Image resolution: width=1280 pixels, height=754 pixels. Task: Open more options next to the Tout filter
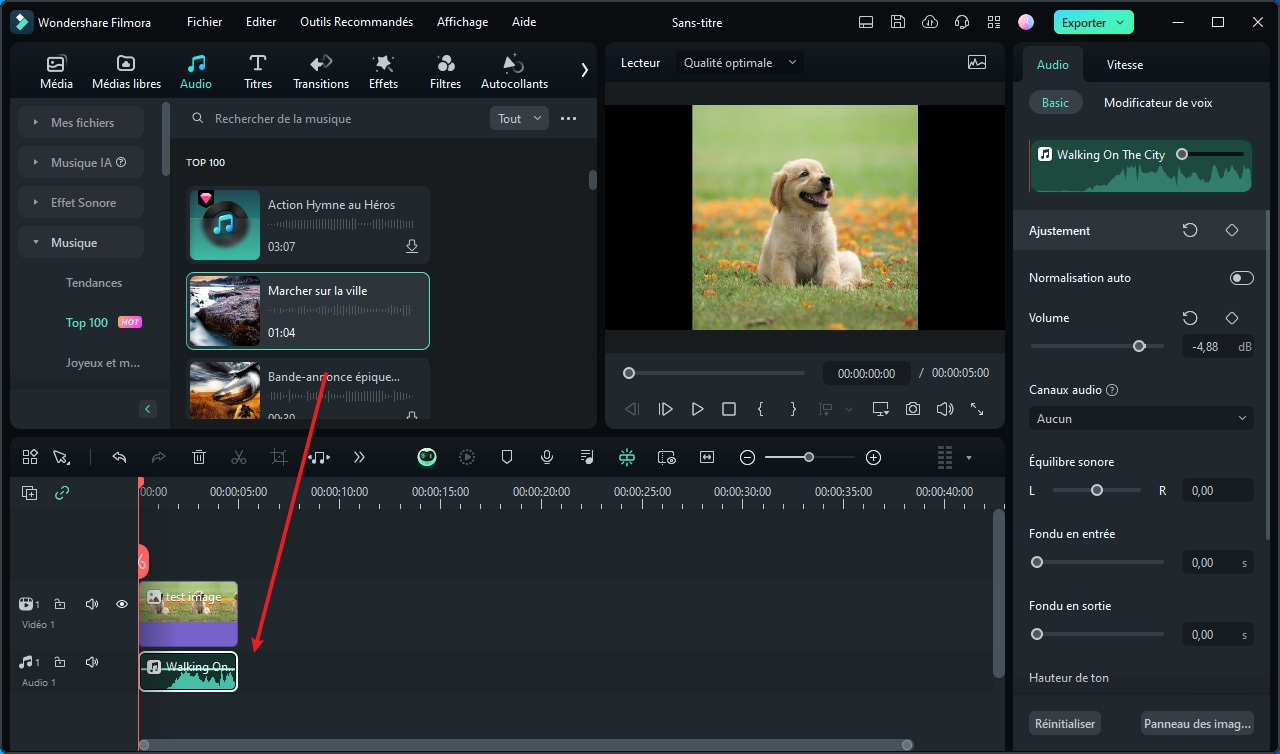(568, 119)
